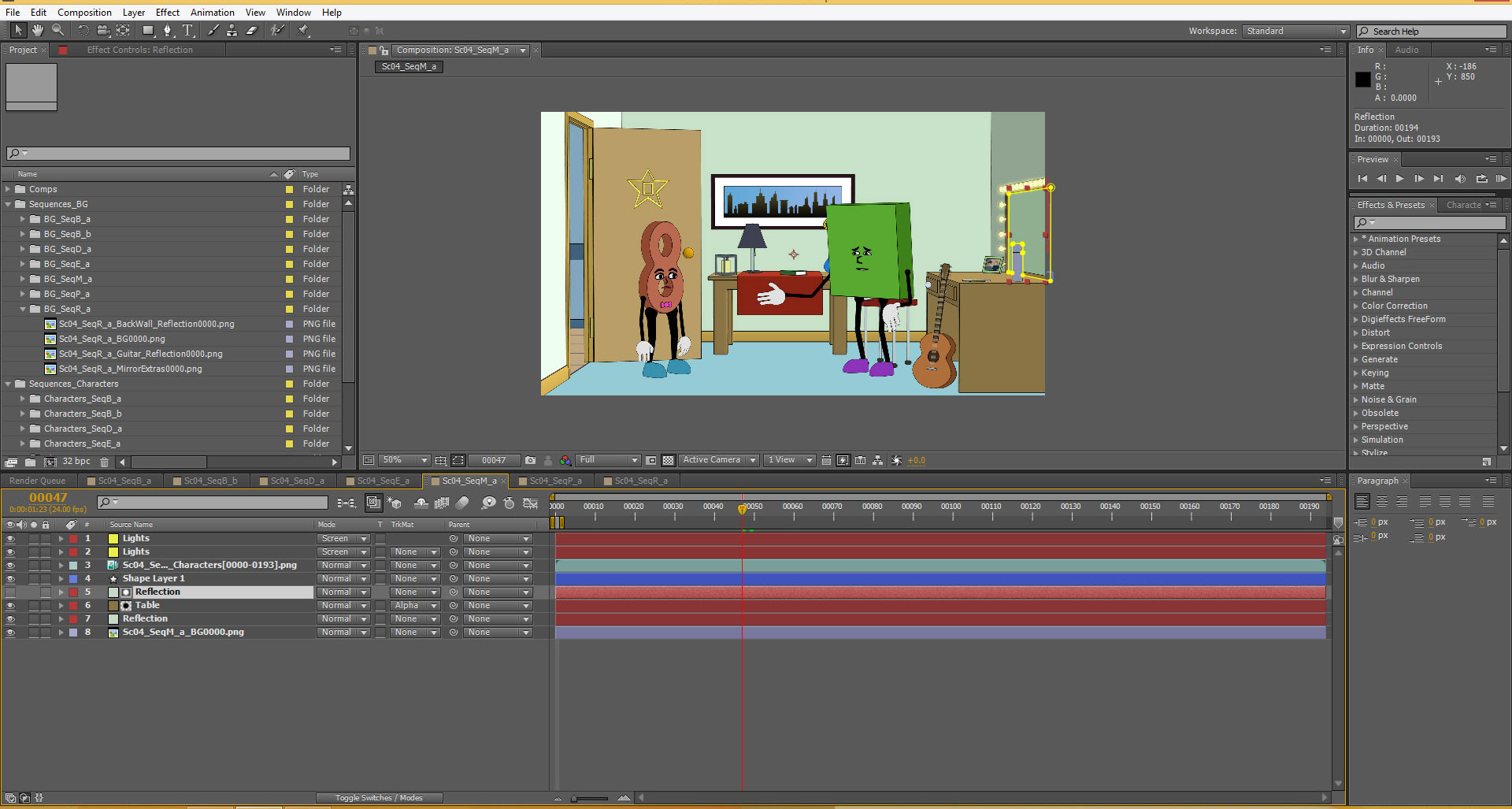The height and width of the screenshot is (809, 1512).
Task: Select the Rectangle shape tool
Action: [148, 30]
